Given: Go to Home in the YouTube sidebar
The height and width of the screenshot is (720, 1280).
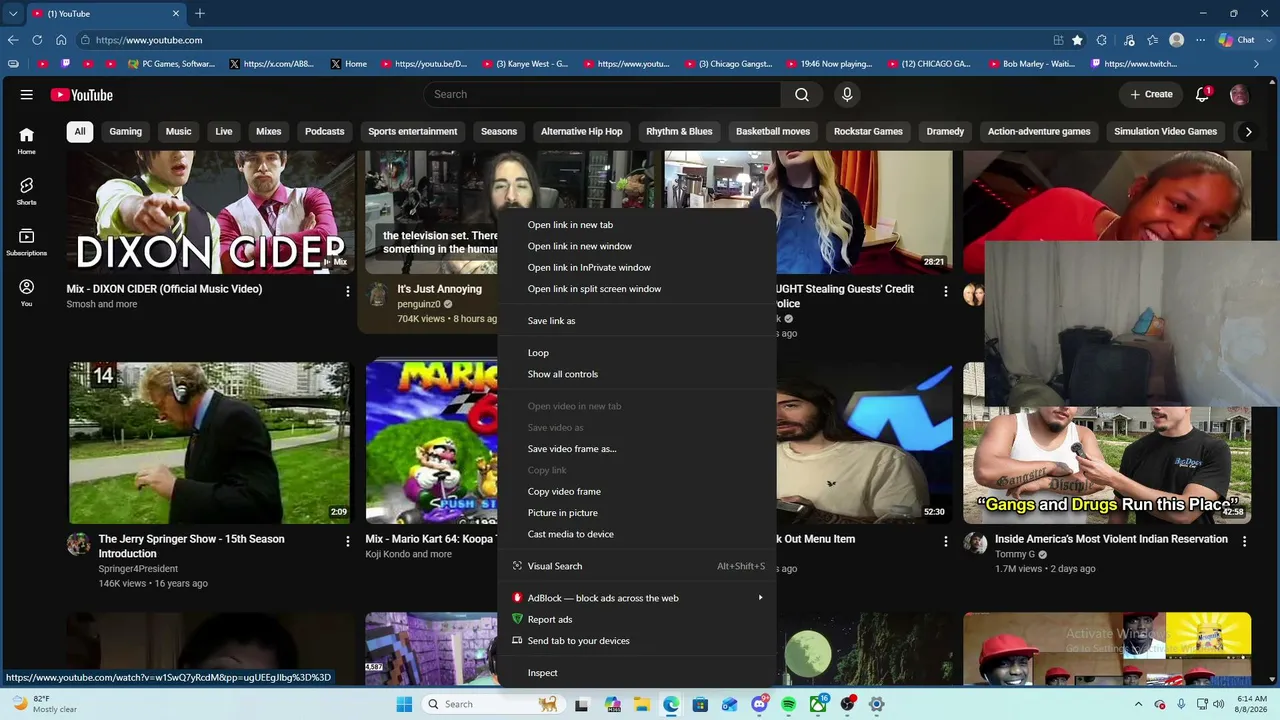Looking at the screenshot, I should pyautogui.click(x=27, y=141).
